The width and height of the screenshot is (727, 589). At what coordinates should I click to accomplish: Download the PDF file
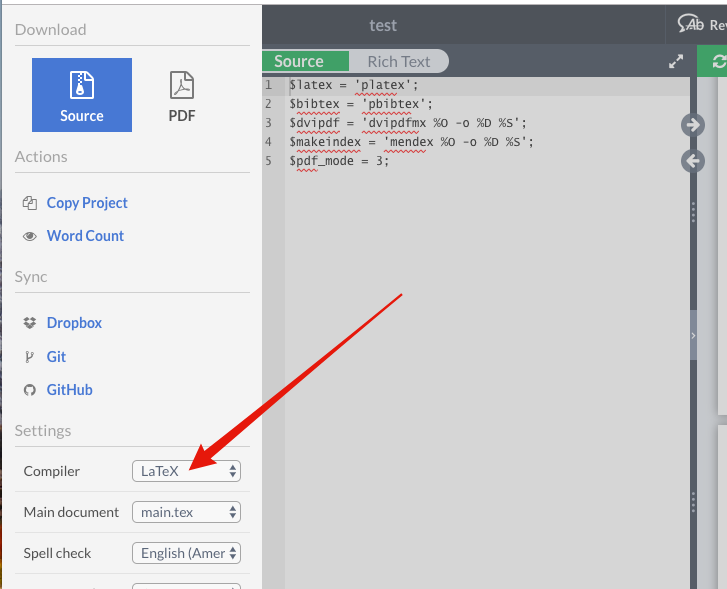[x=182, y=95]
